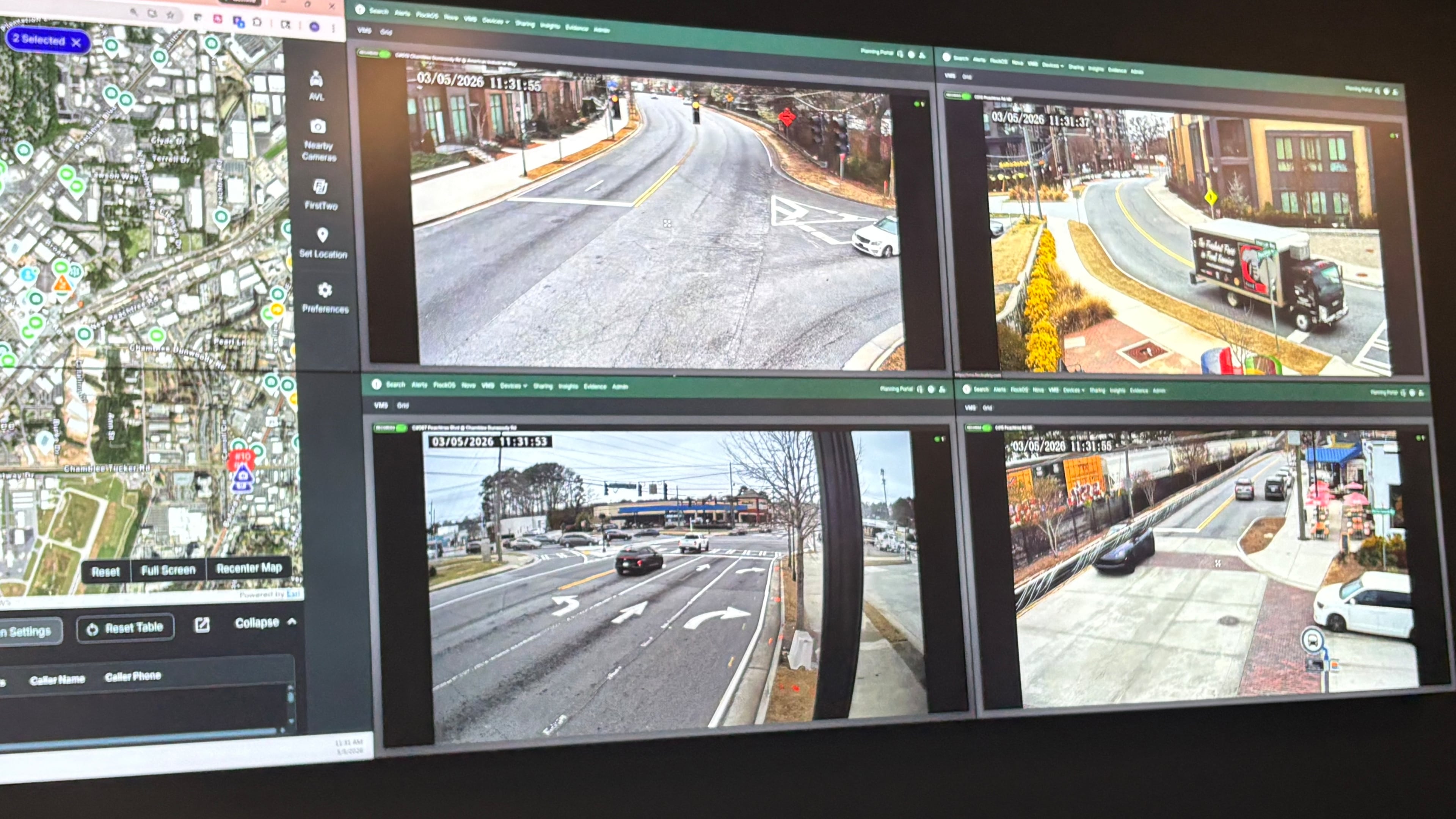This screenshot has height=819, width=1456.
Task: Expand Devices dropdown in upper-left Flock window
Action: click(496, 22)
